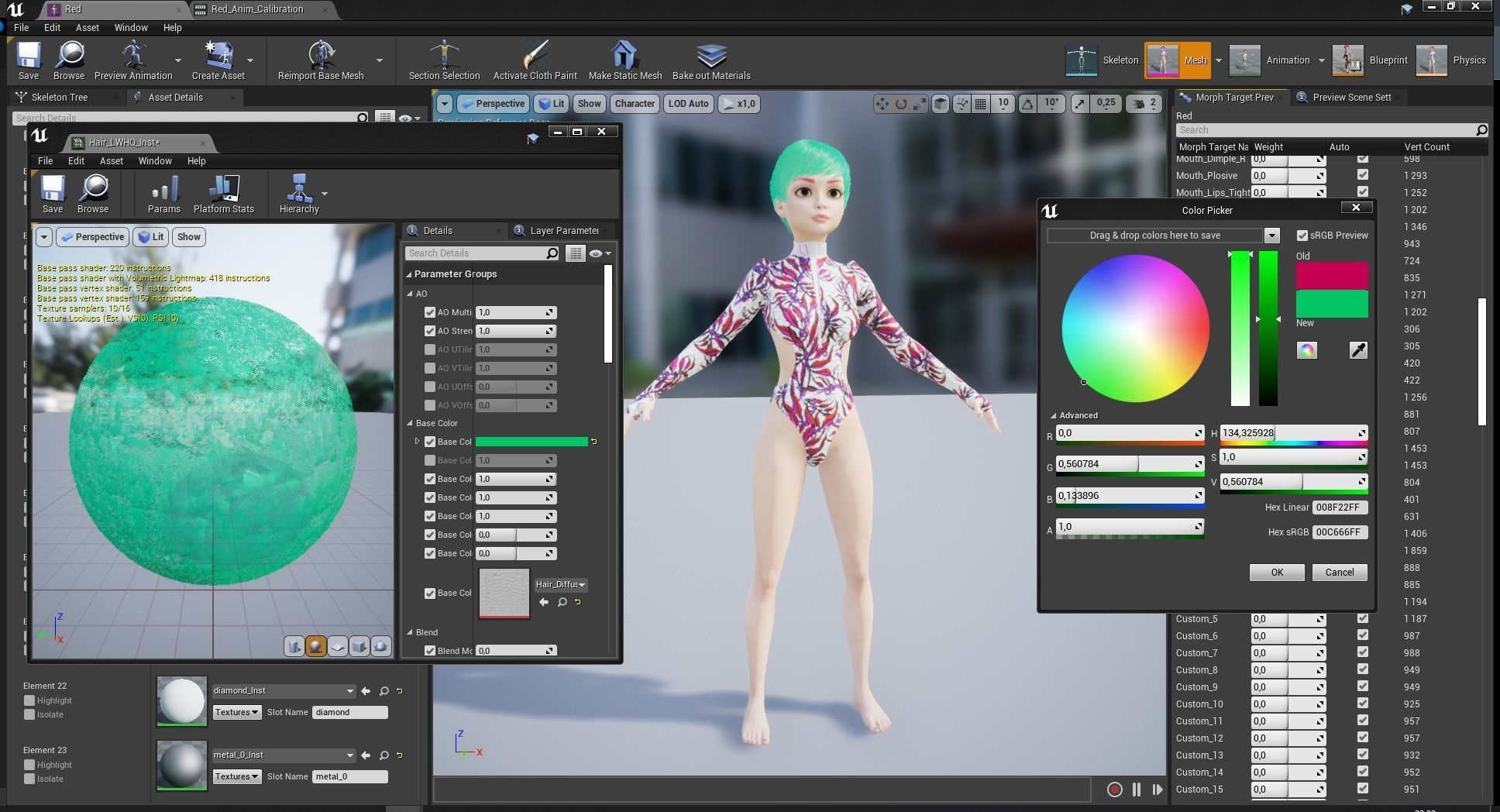The width and height of the screenshot is (1500, 812).
Task: Switch to Blueprint editor mode
Action: coord(1370,60)
